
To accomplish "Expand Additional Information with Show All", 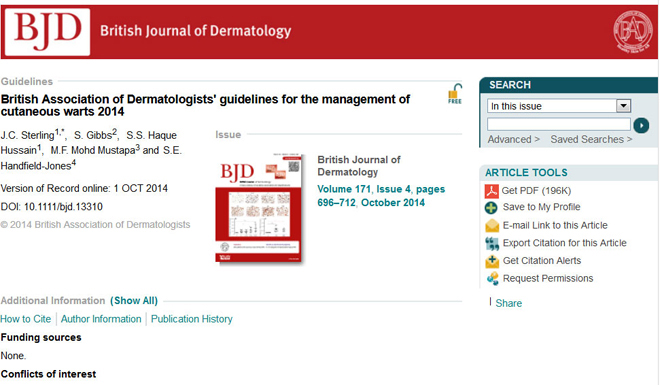I will pyautogui.click(x=134, y=300).
